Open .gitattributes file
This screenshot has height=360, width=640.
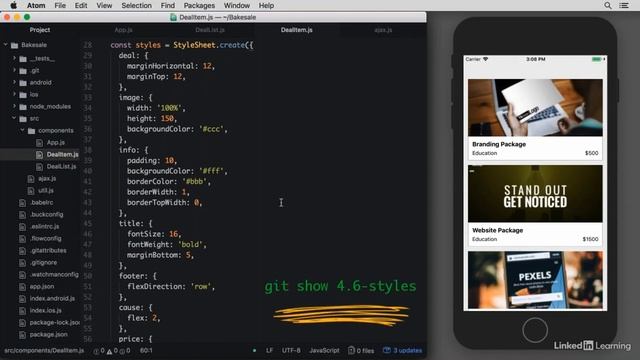point(48,251)
